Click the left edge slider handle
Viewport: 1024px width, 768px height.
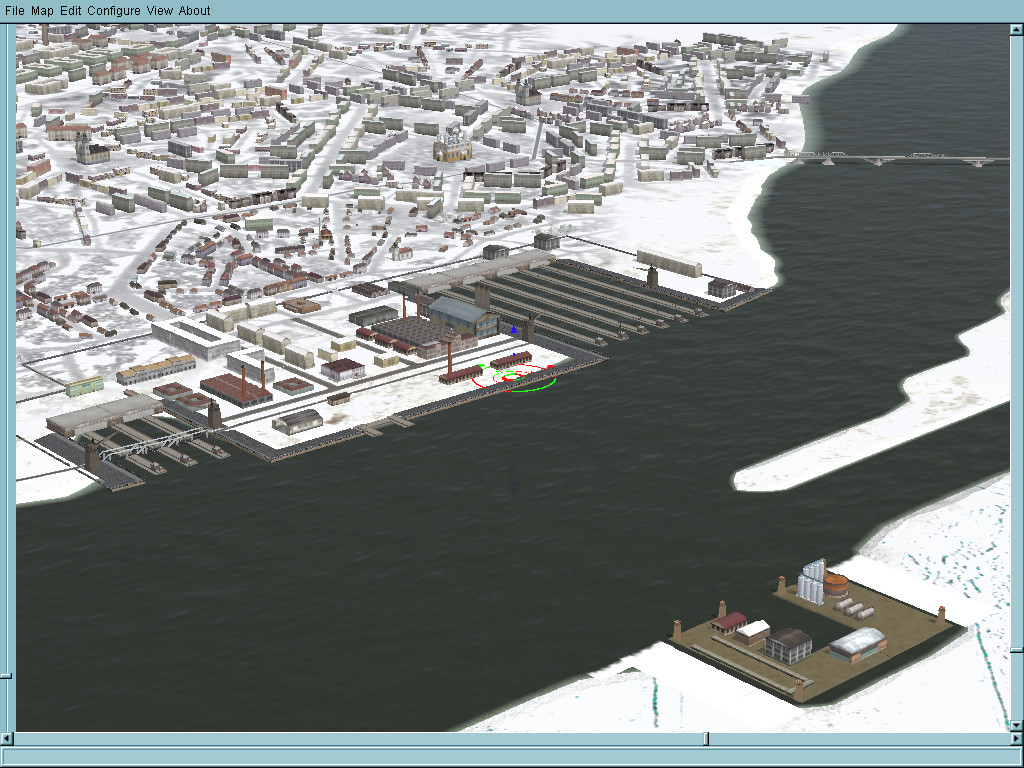(x=6, y=677)
